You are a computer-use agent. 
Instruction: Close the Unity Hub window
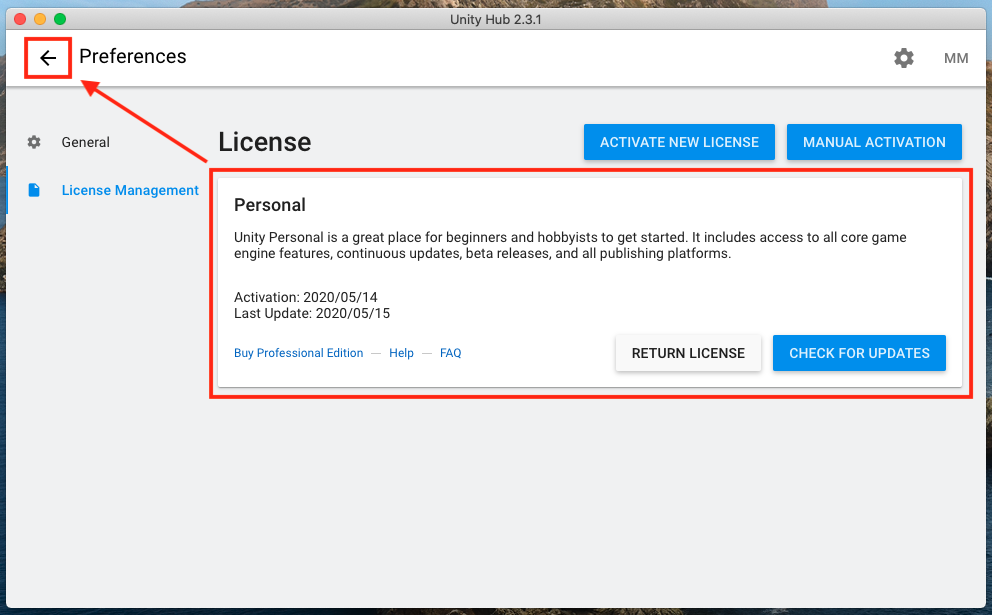[x=20, y=19]
